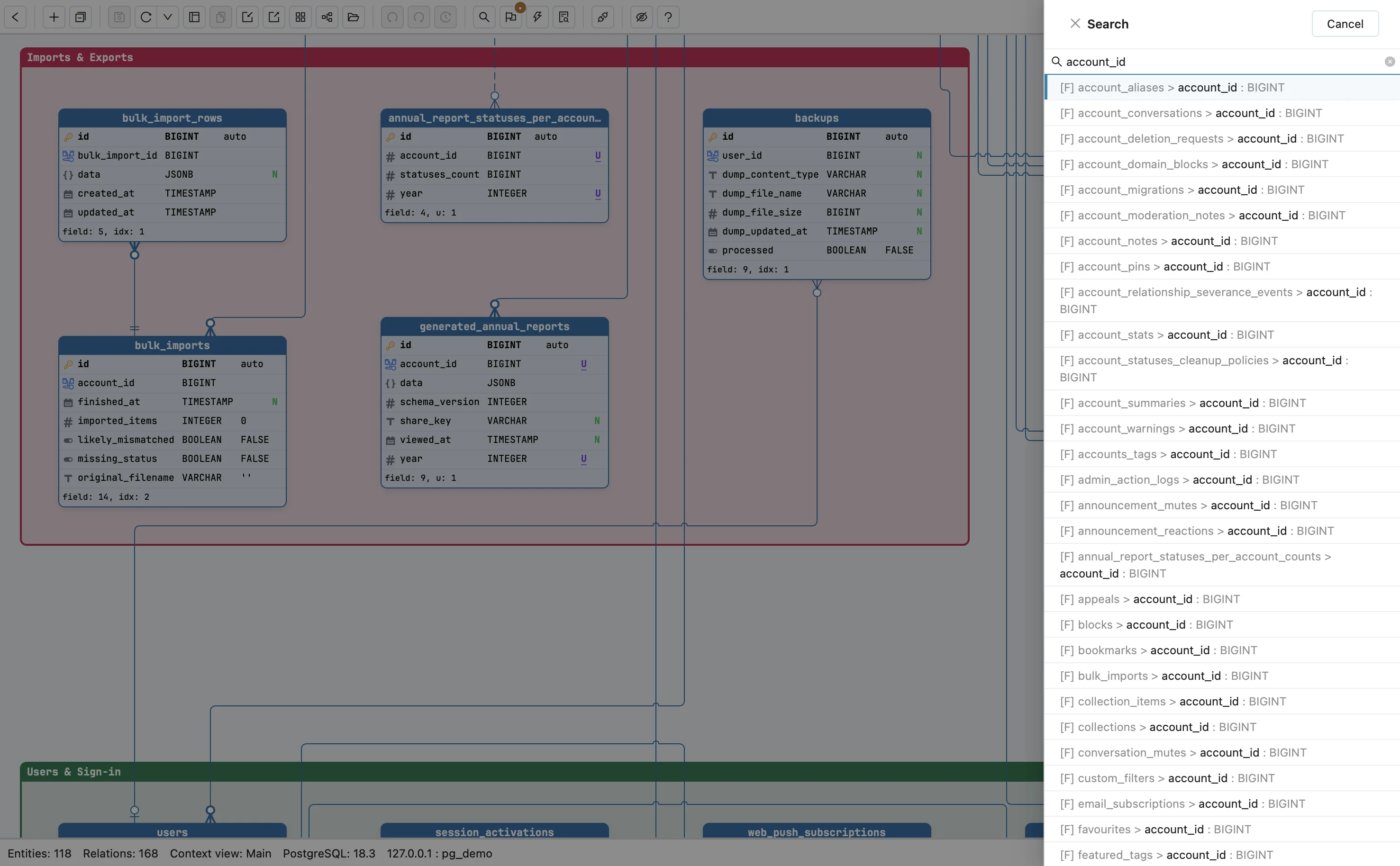Click the redo toolbar icon
This screenshot has width=1400, height=866.
[419, 17]
